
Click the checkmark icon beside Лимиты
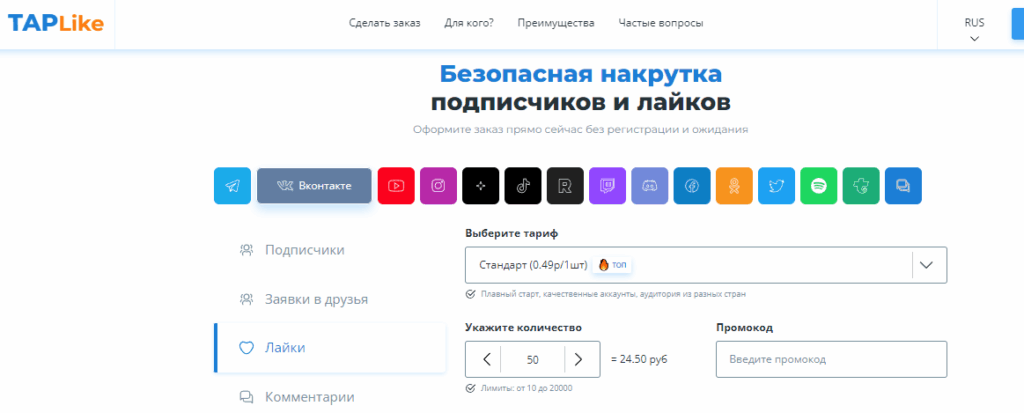pos(470,388)
